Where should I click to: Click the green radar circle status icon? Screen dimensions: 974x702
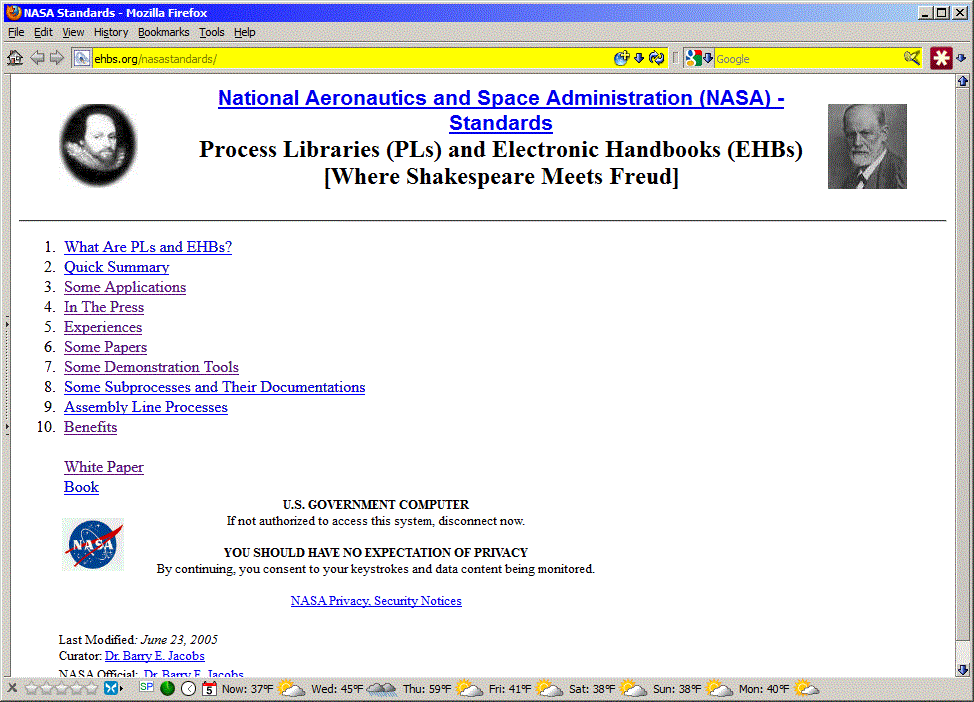pos(167,688)
